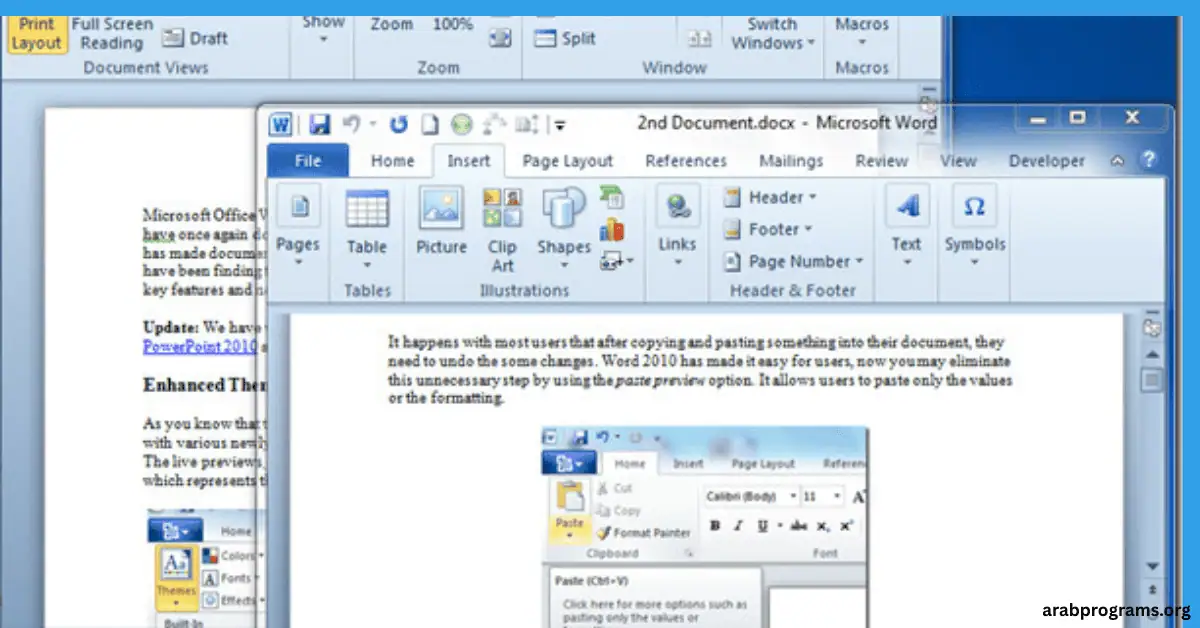
Task: Click the scroll down arrow in 2nd Document
Action: (x=1152, y=567)
